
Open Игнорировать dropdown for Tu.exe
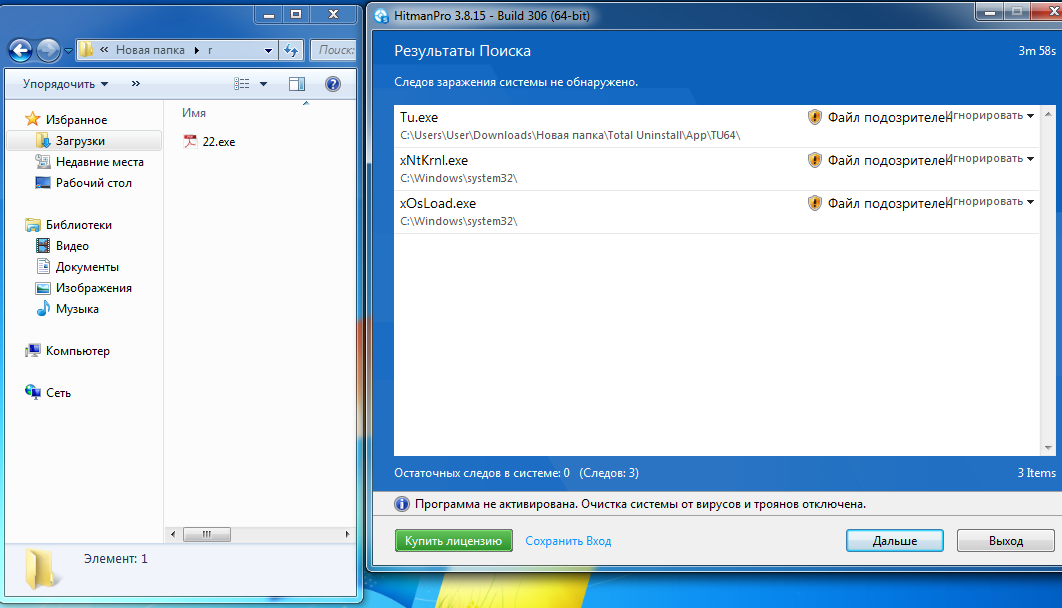[991, 116]
